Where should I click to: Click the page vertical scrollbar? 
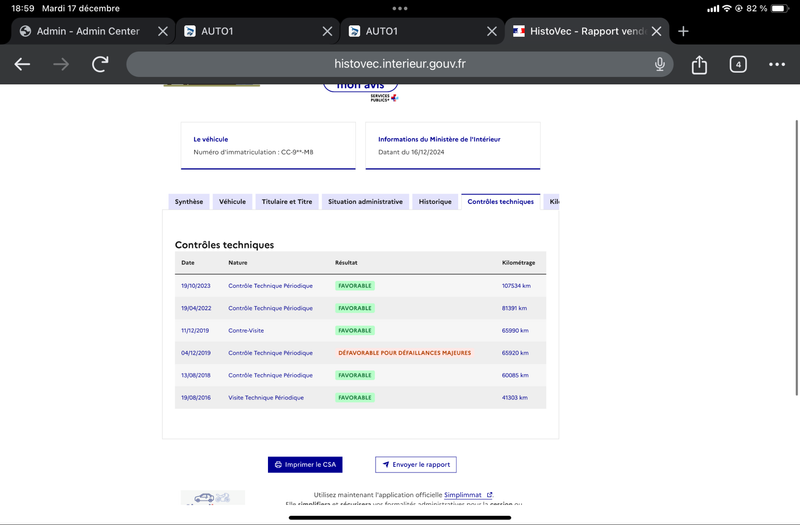tap(797, 258)
